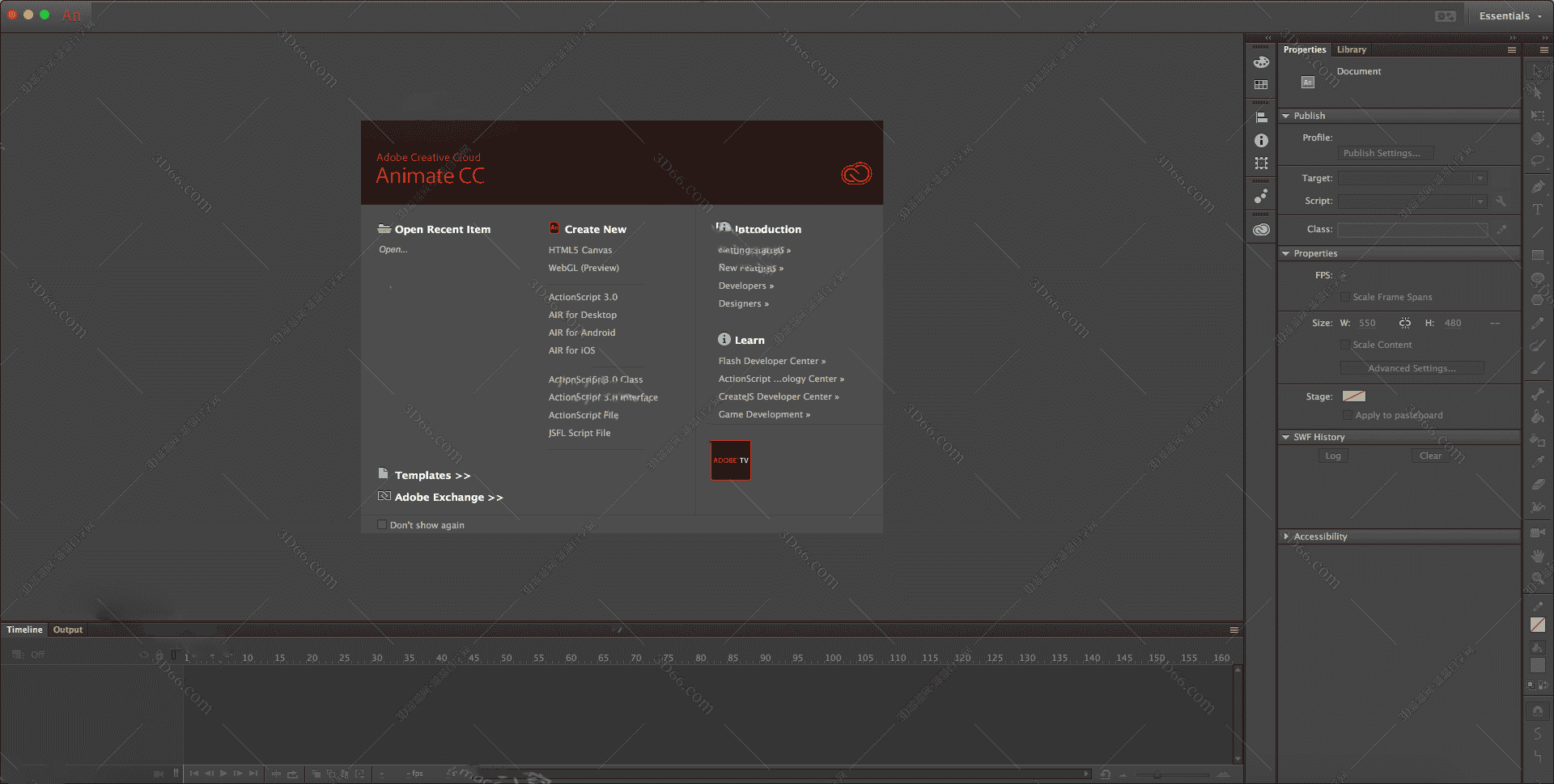Screen dimensions: 1554x784
Task: Open the Color panel palette icon
Action: pyautogui.click(x=1261, y=62)
